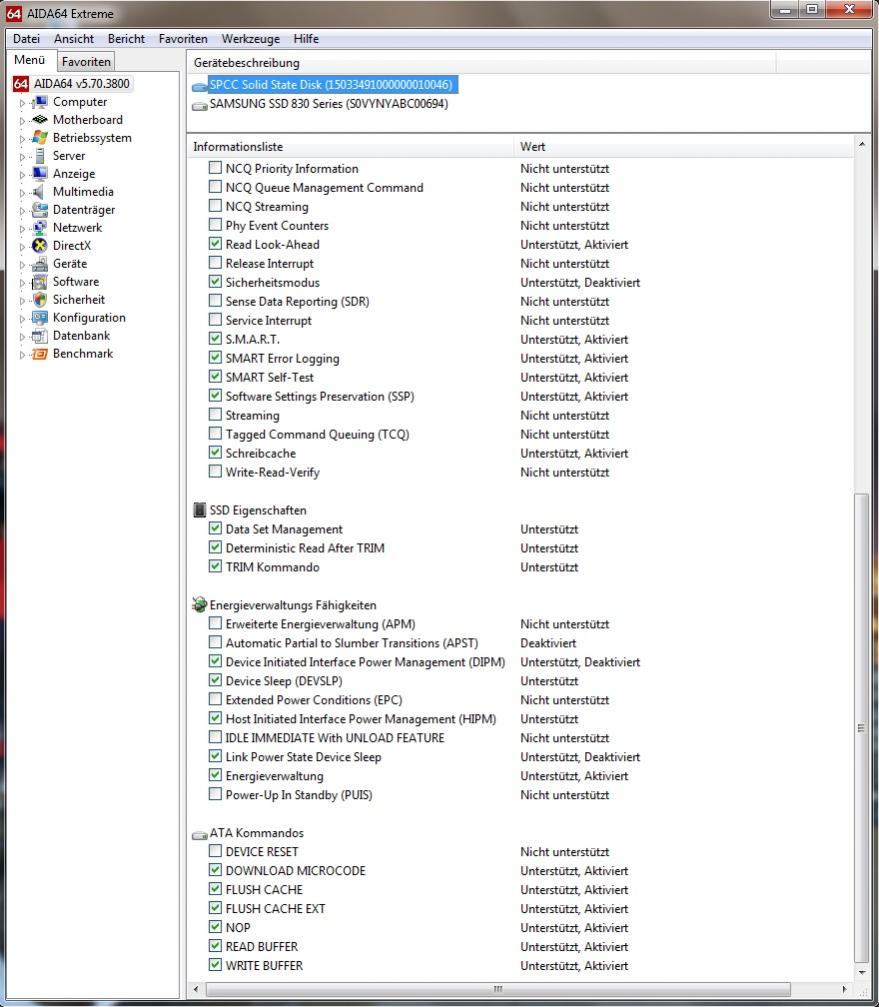This screenshot has width=879, height=1007.
Task: Expand the Sicherheit tree node arrow
Action: click(22, 301)
